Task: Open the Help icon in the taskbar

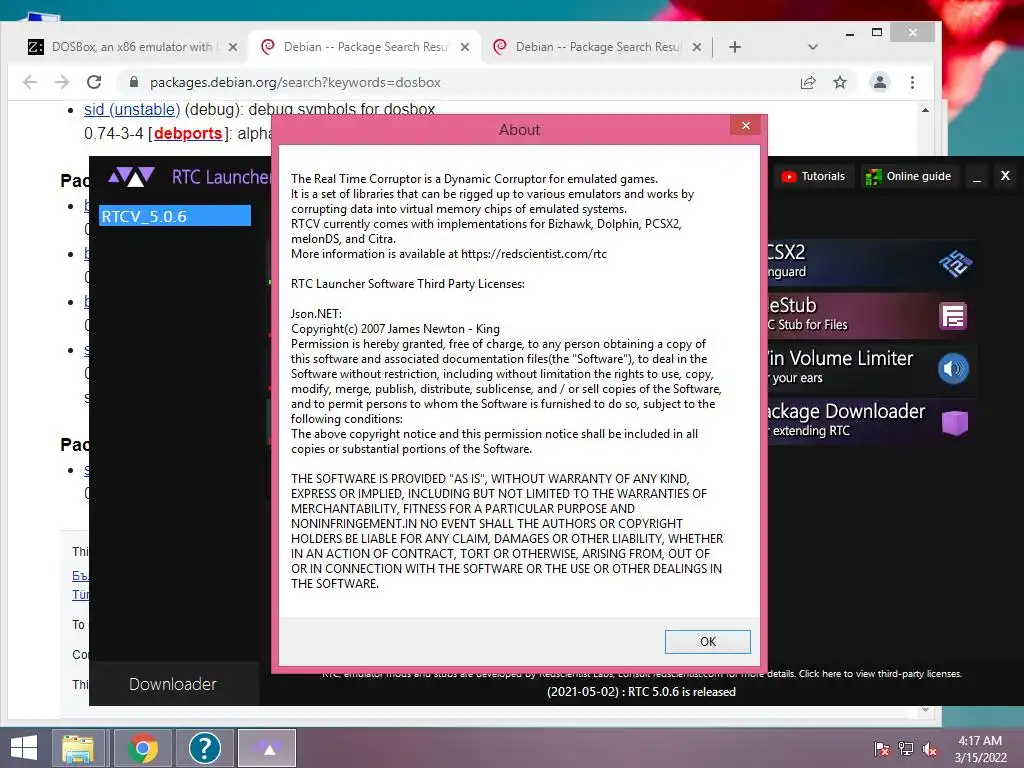Action: [204, 748]
